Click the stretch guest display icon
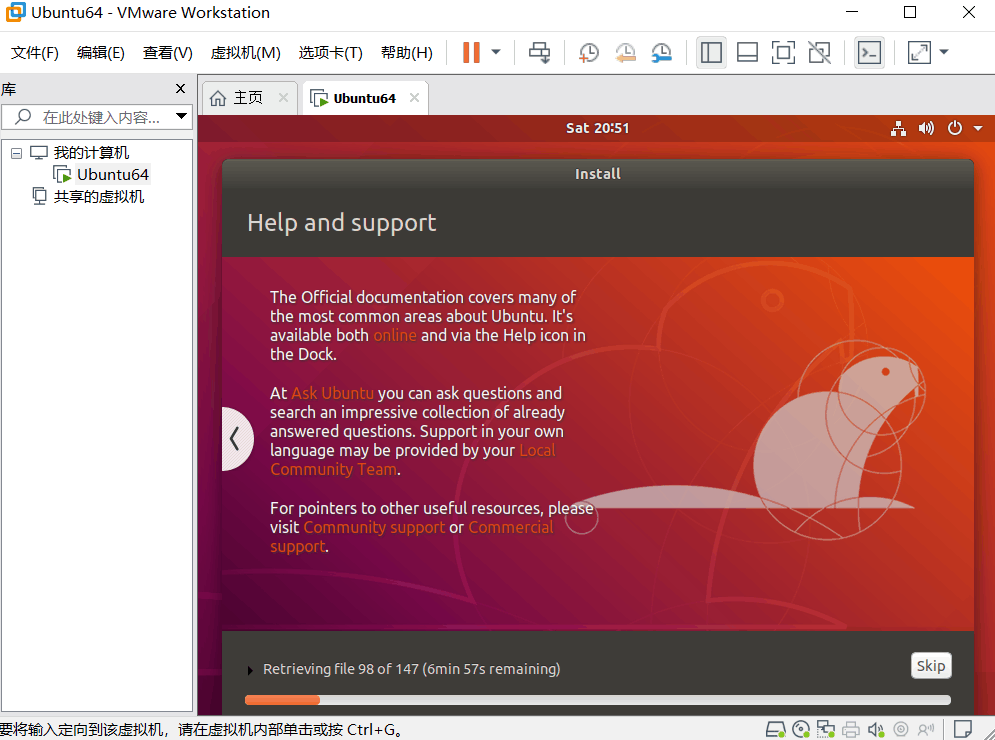The width and height of the screenshot is (995, 740). [919, 52]
